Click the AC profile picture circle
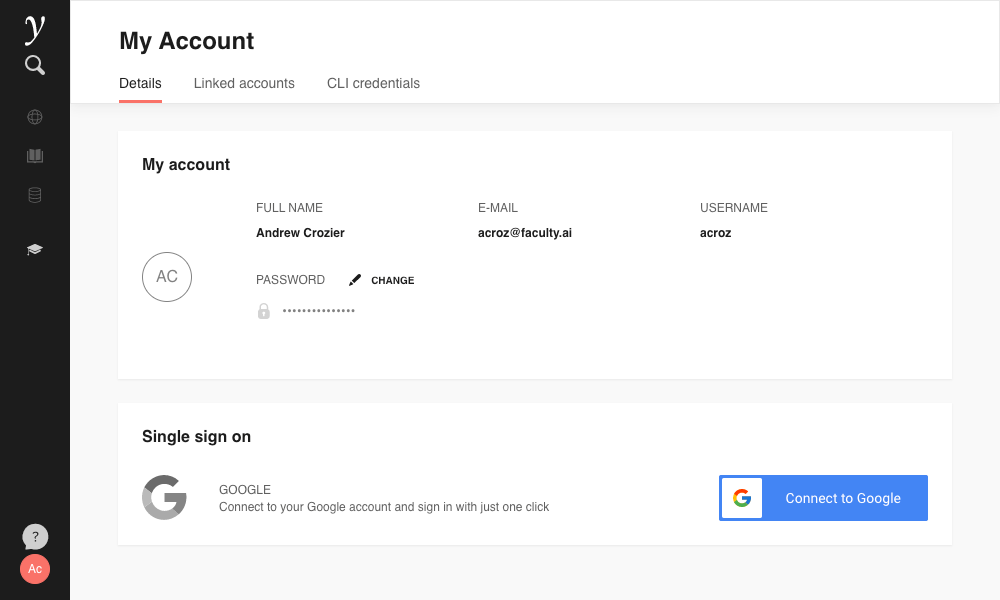Image resolution: width=1000 pixels, height=600 pixels. 167,277
